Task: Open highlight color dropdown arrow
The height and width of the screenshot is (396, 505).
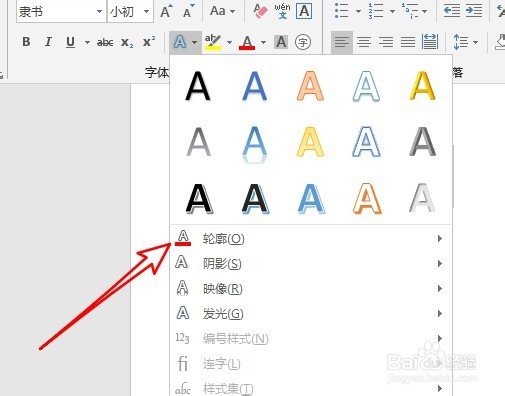Action: tap(229, 42)
